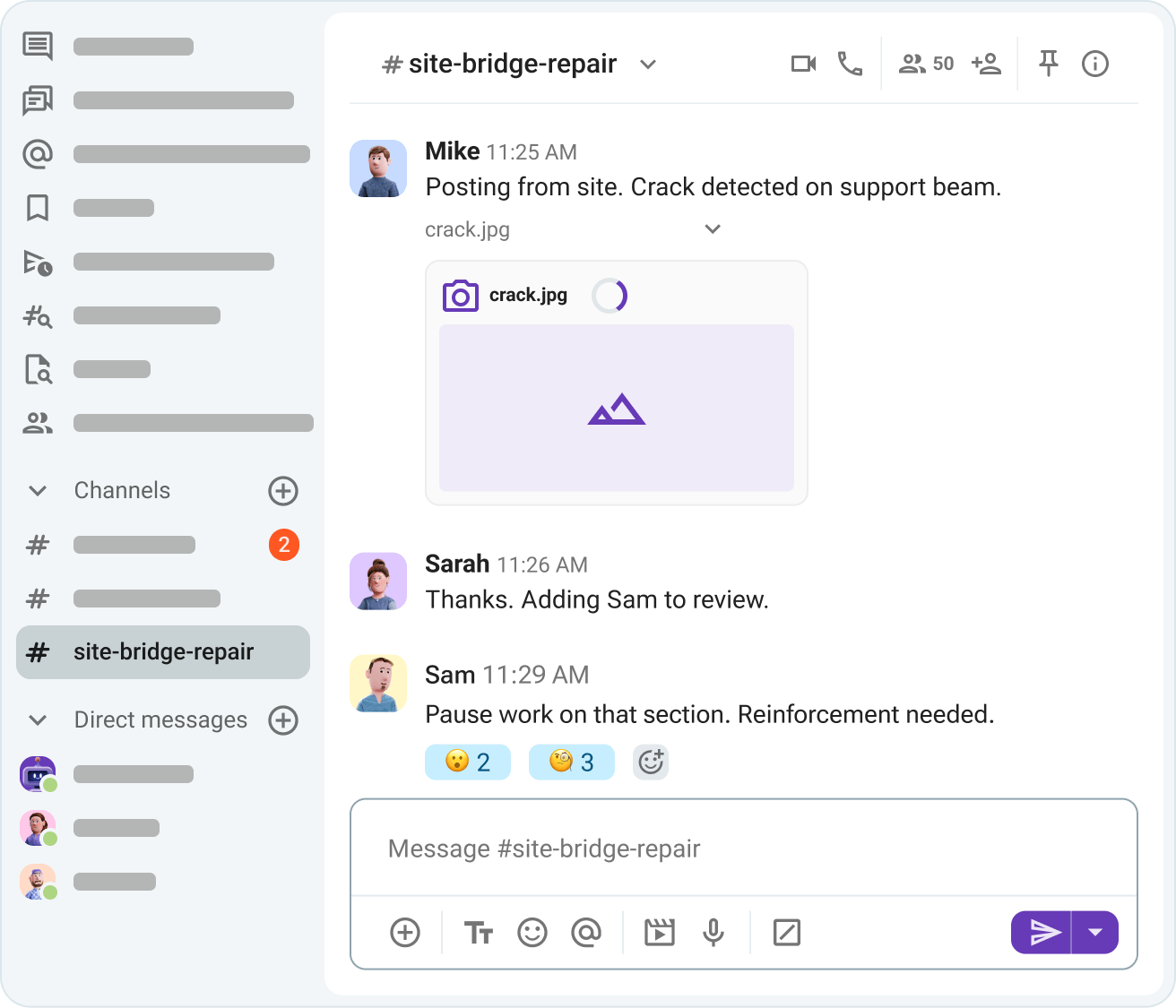The width and height of the screenshot is (1176, 1008).
Task: Open channel details with the info icon
Action: tap(1094, 64)
